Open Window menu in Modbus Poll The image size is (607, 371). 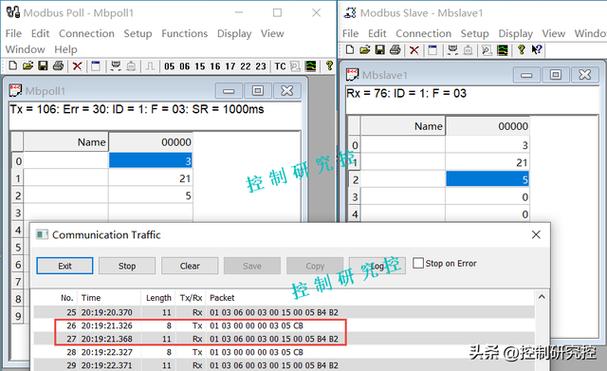point(25,50)
